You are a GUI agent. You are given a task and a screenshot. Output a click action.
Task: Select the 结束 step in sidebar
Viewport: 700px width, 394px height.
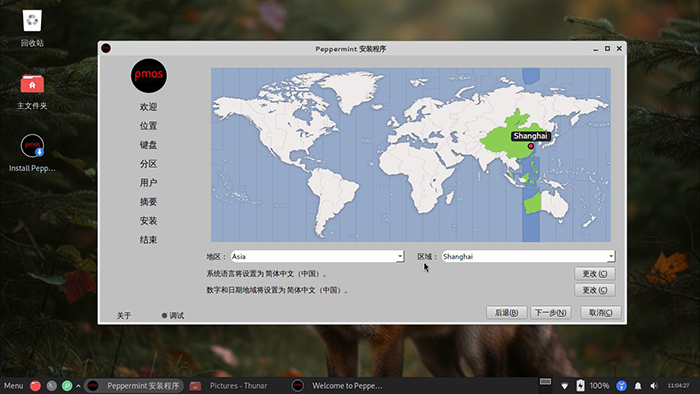pos(148,240)
